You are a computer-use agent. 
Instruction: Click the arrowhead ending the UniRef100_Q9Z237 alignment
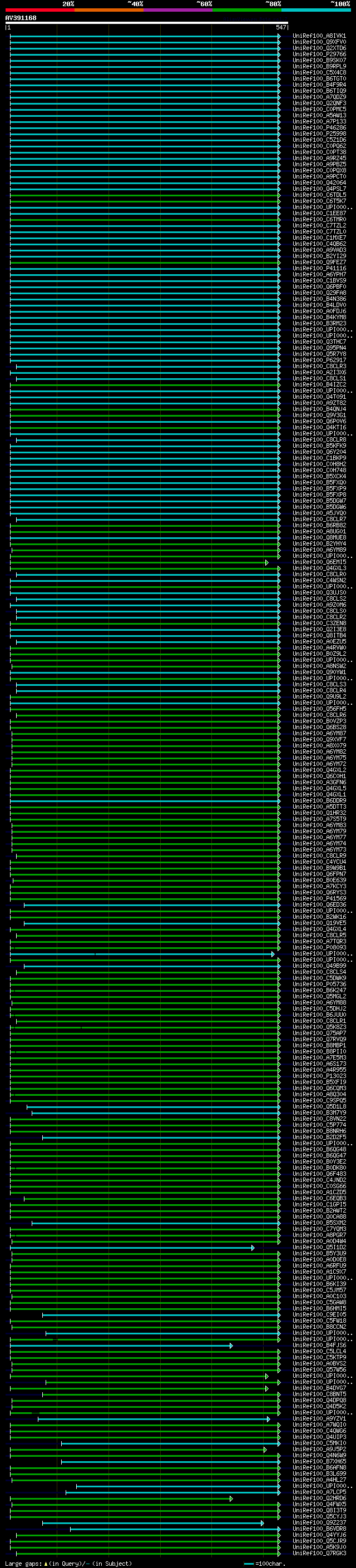pyautogui.click(x=263, y=1523)
